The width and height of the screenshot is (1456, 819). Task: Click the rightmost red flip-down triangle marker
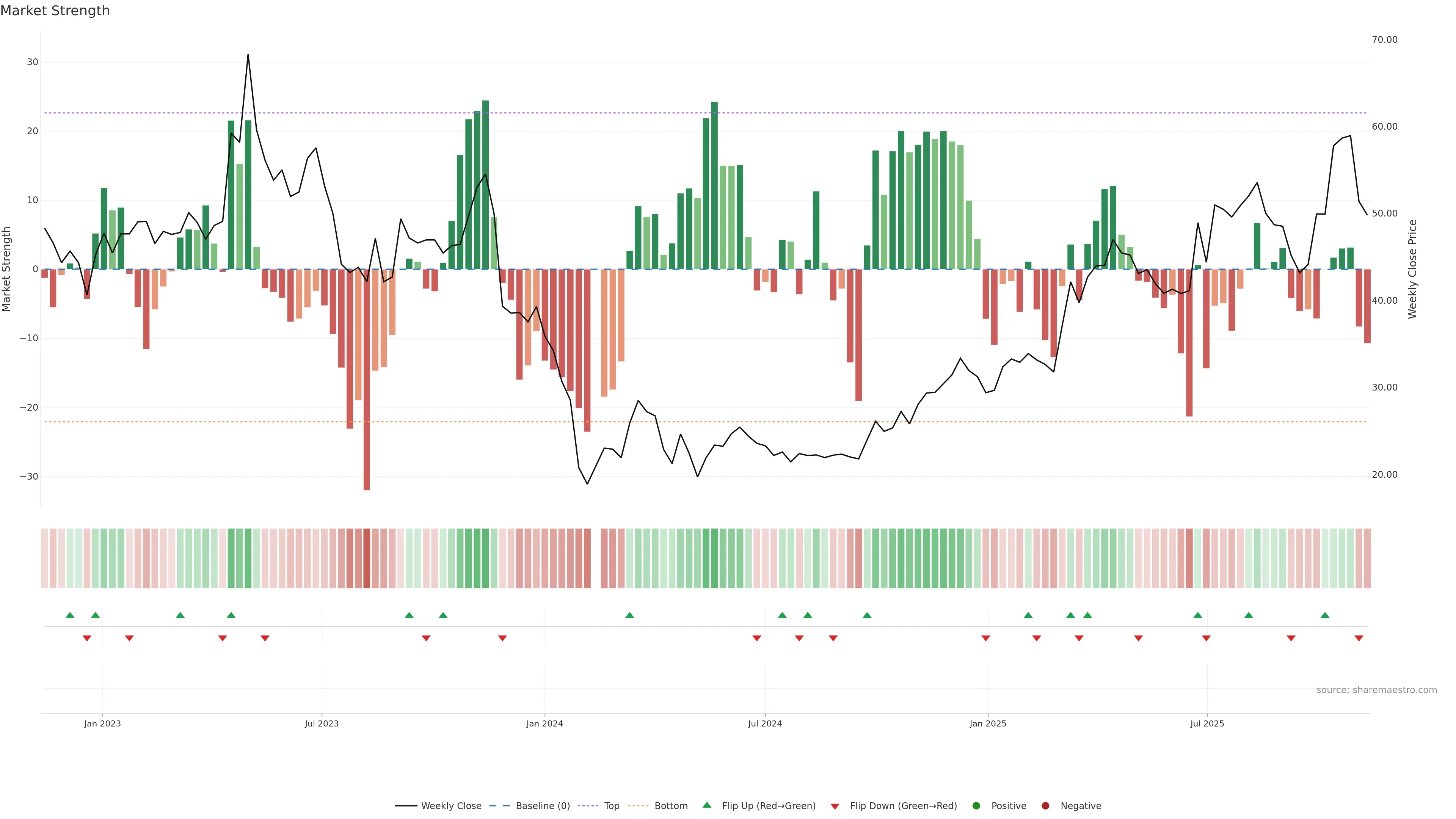(x=1359, y=638)
